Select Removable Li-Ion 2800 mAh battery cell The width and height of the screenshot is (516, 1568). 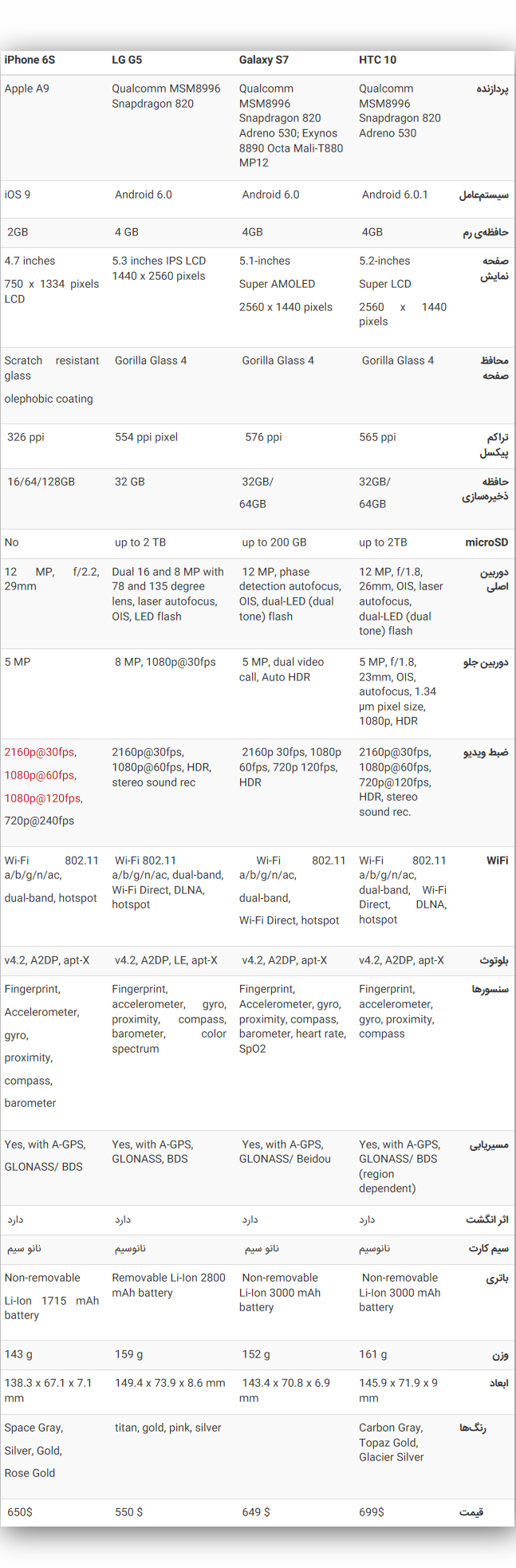click(x=169, y=1285)
